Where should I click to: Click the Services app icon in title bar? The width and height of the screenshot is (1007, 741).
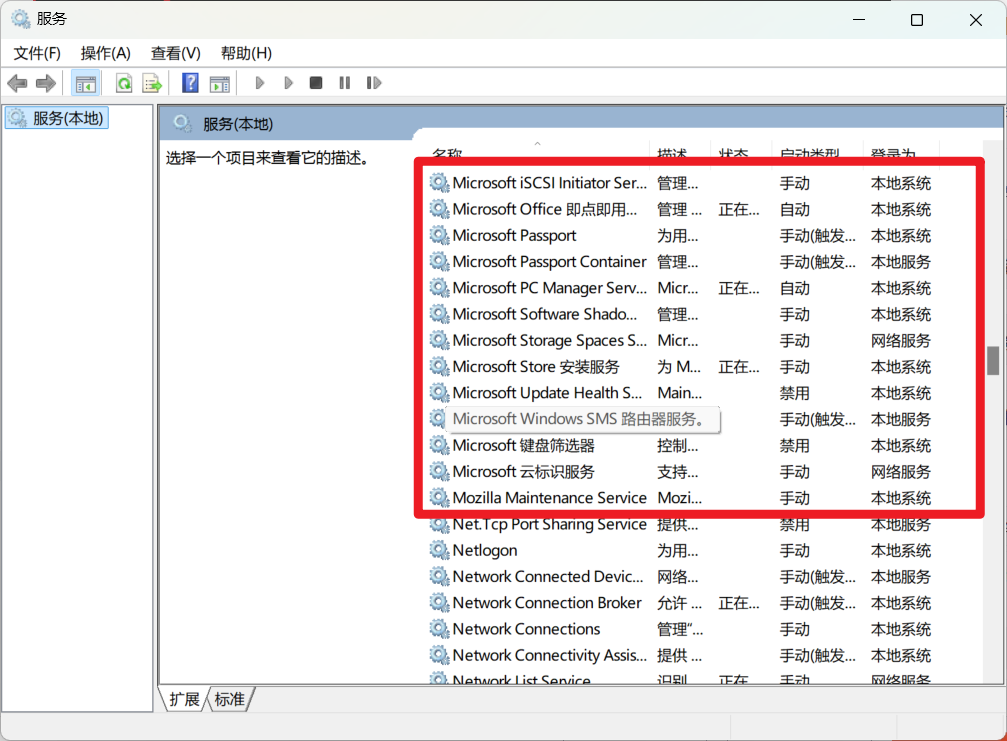click(x=21, y=19)
